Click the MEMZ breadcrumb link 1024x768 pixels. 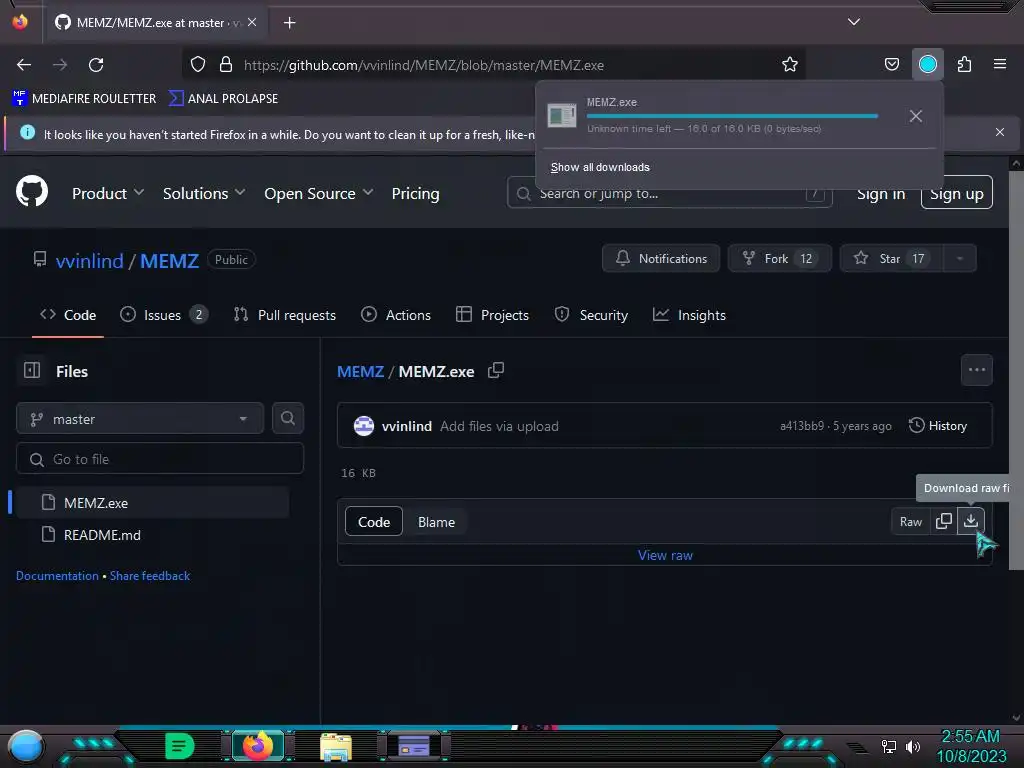point(360,372)
